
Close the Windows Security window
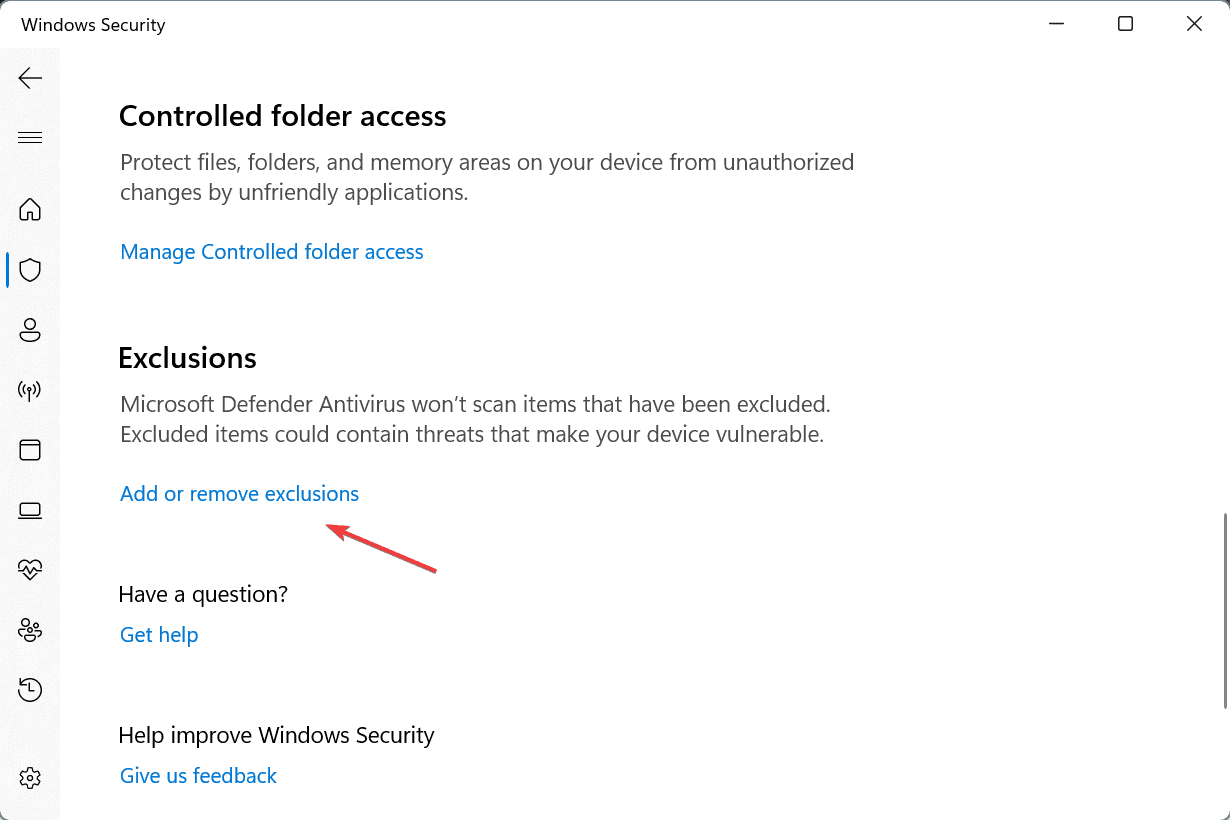pos(1194,24)
